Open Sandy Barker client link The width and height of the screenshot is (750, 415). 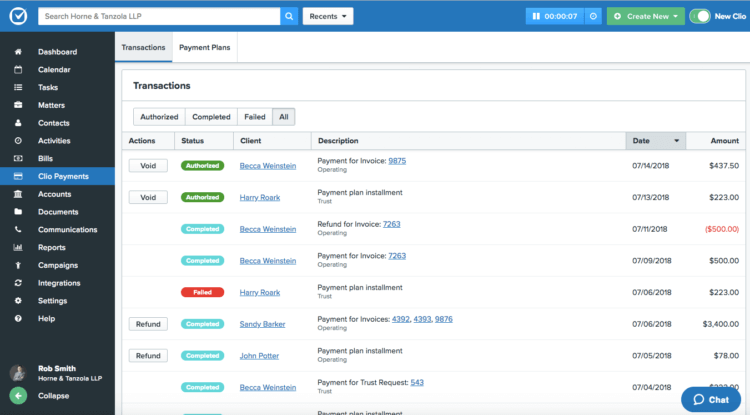262,324
